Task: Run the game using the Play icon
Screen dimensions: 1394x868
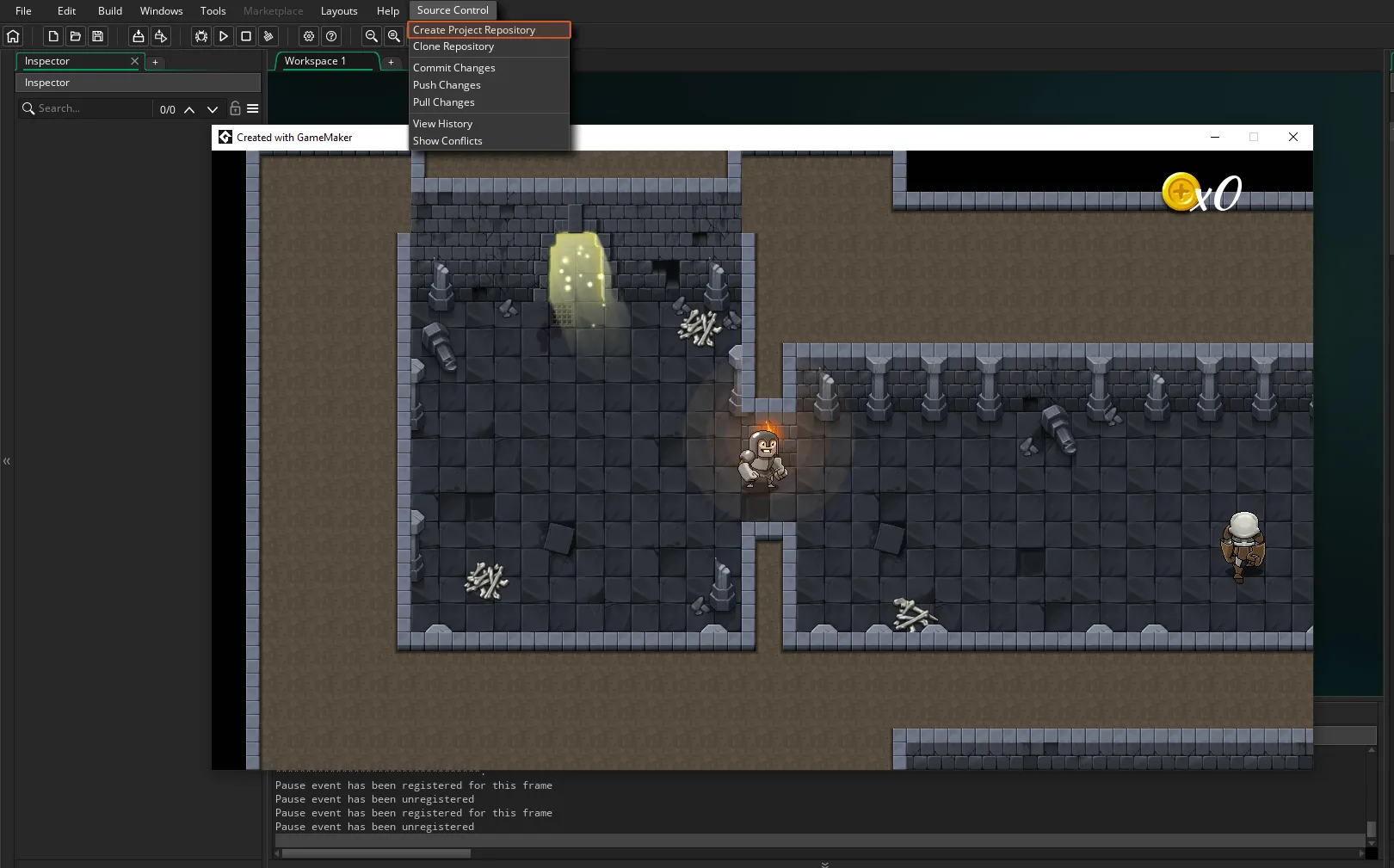Action: 223,36
